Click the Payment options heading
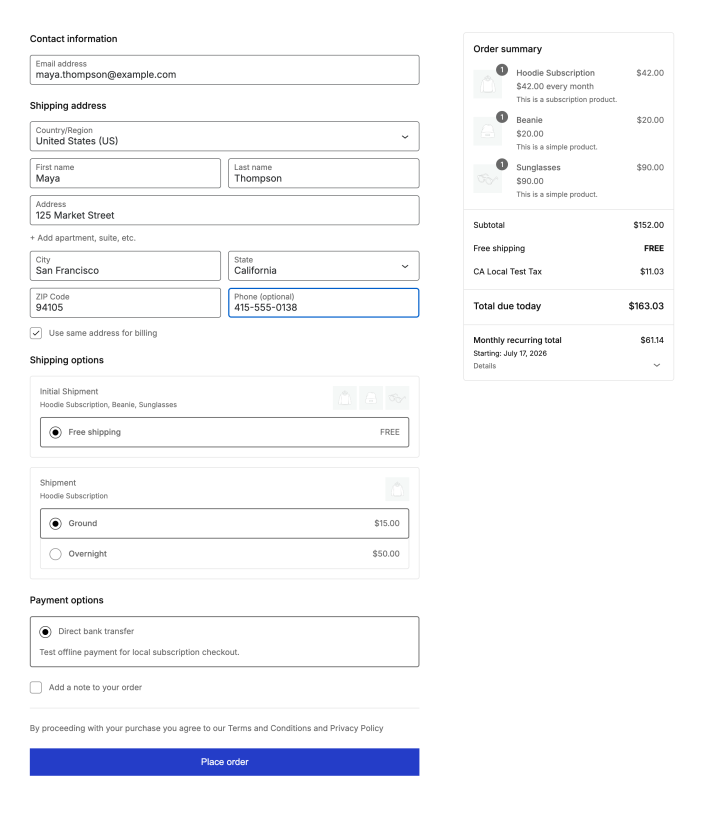 [66, 600]
